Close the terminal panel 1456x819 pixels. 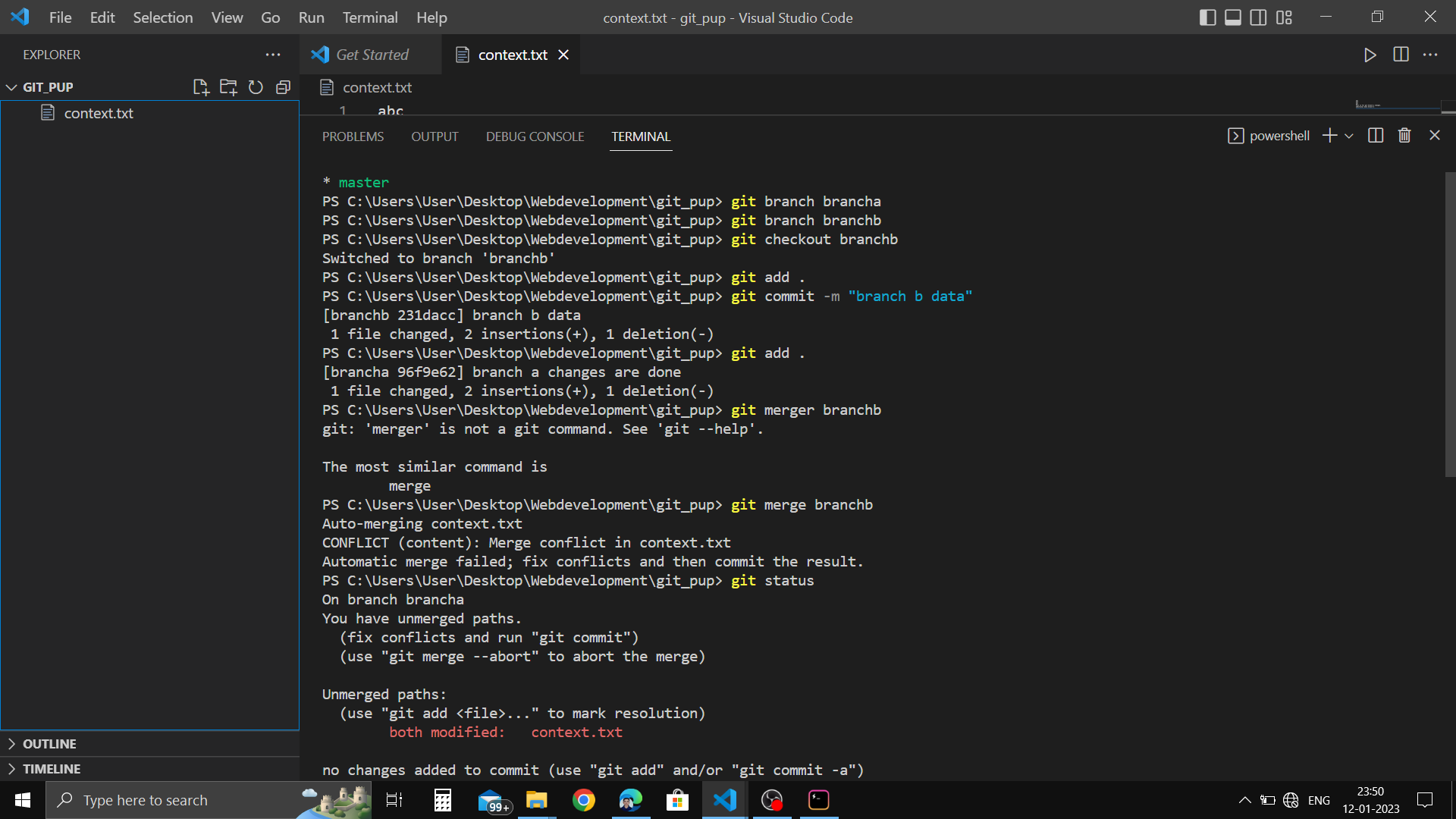pyautogui.click(x=1435, y=135)
